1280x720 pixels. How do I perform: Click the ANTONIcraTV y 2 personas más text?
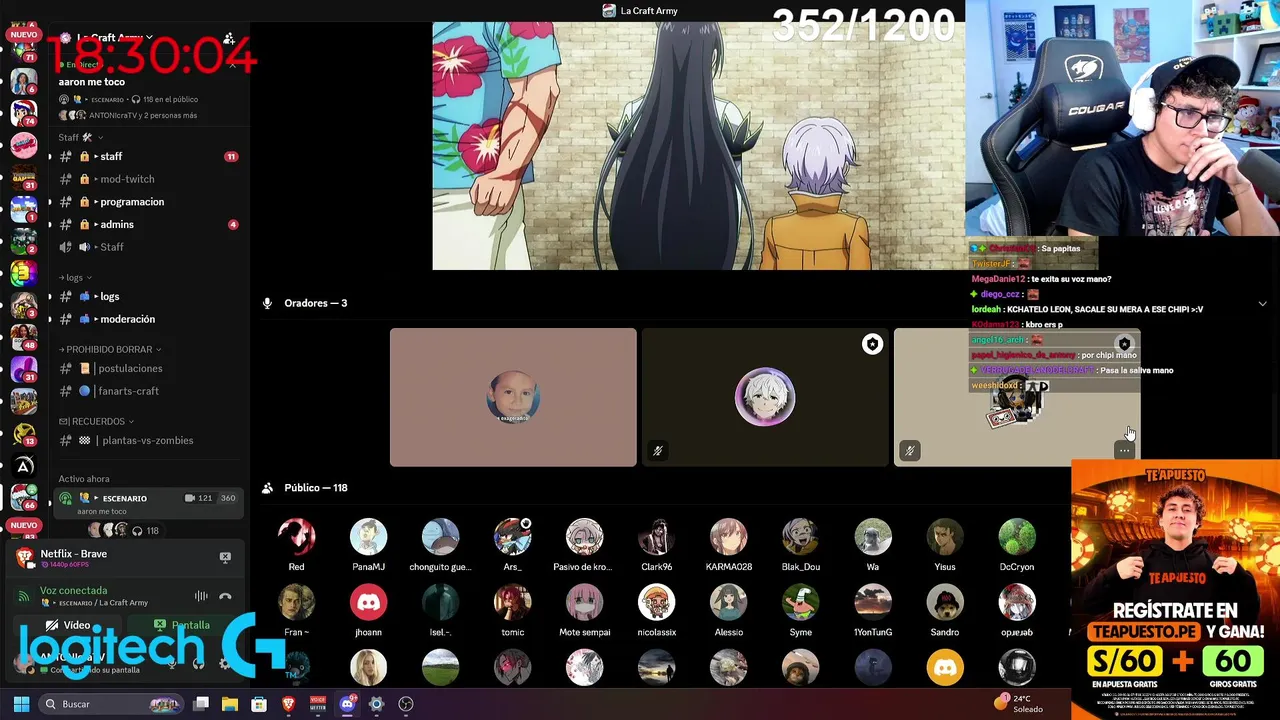tap(143, 115)
